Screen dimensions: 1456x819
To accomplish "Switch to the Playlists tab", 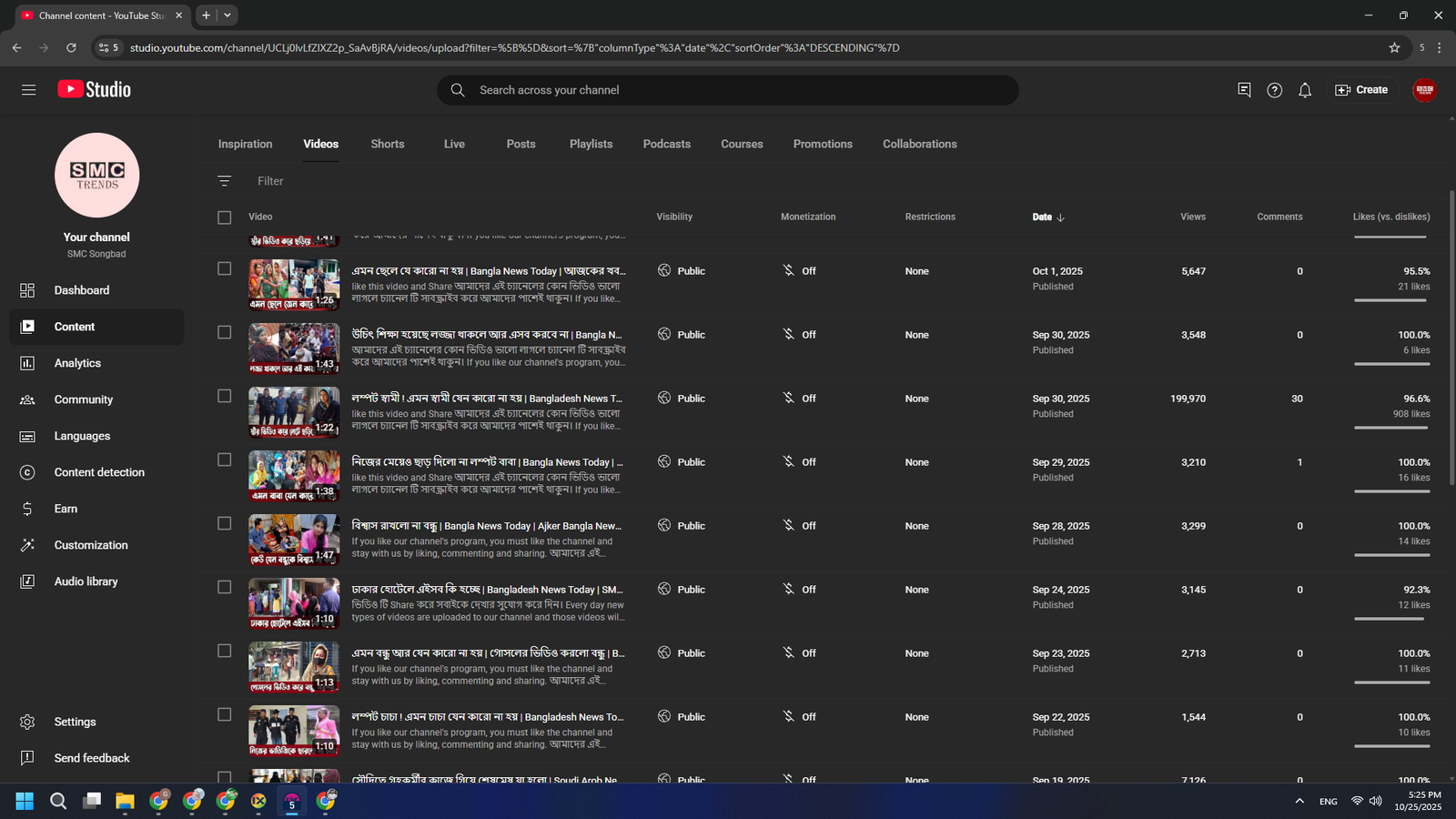I will click(591, 144).
